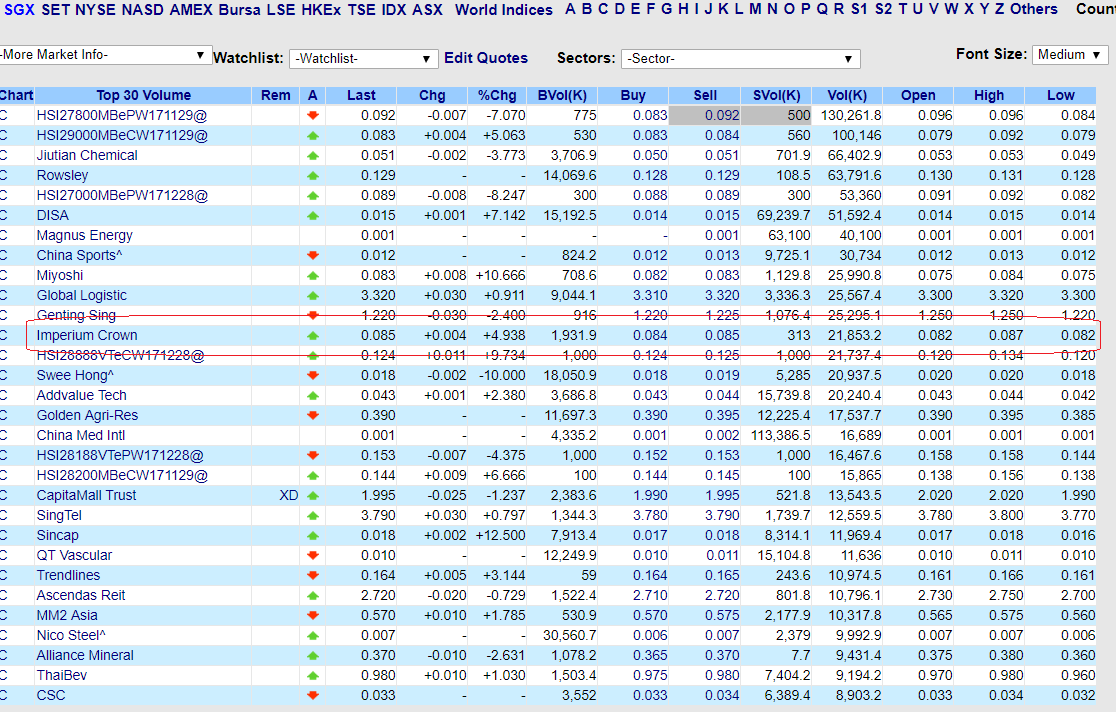The height and width of the screenshot is (712, 1117).
Task: Click the green arrow beside CapitaMall Trust
Action: (x=313, y=495)
